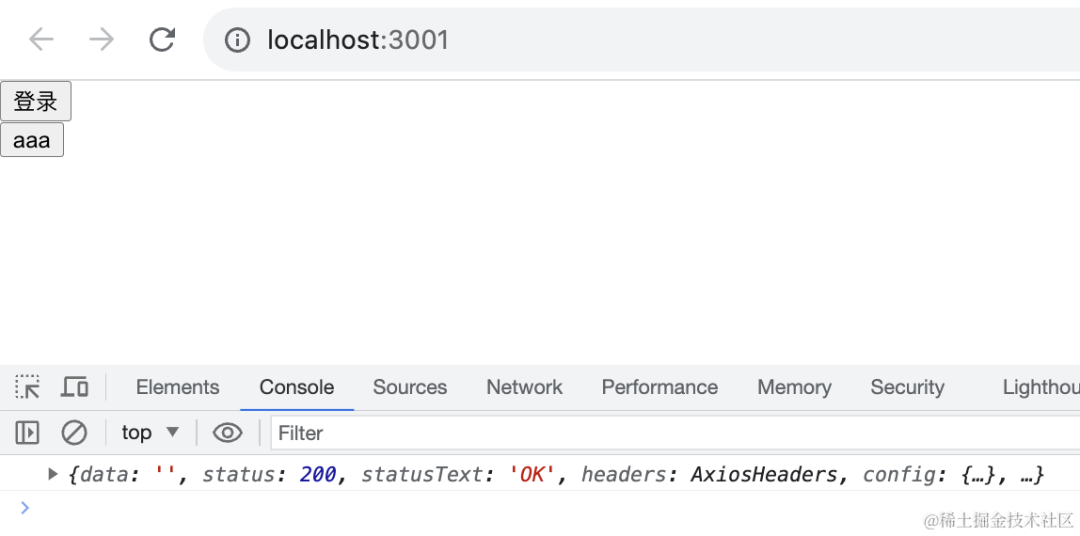Image resolution: width=1080 pixels, height=536 pixels.
Task: Switch to the Elements tab
Action: tap(178, 387)
